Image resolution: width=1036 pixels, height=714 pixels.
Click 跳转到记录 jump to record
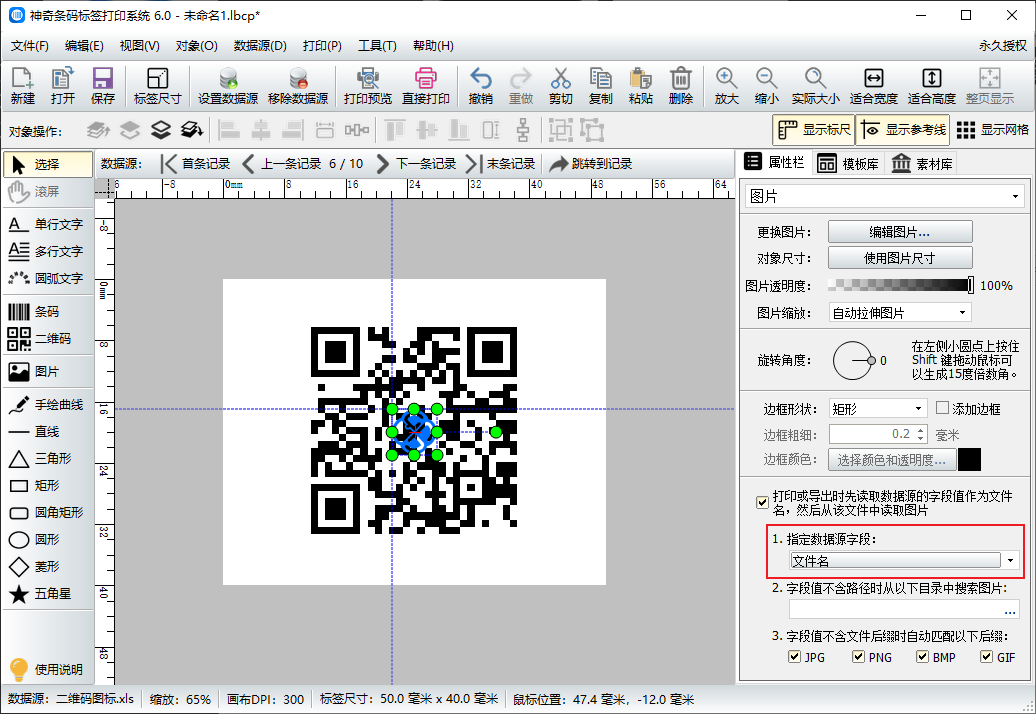coord(591,164)
